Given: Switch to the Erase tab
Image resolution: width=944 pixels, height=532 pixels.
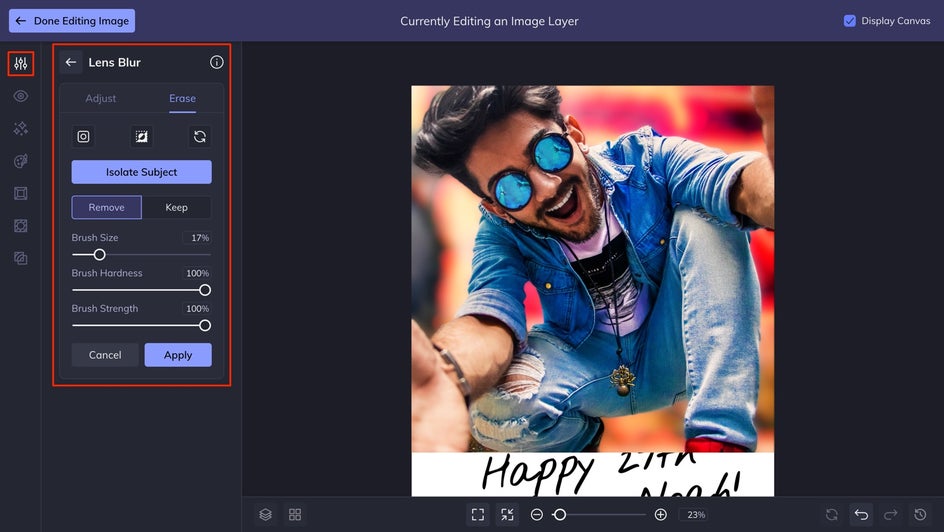Looking at the screenshot, I should (182, 98).
